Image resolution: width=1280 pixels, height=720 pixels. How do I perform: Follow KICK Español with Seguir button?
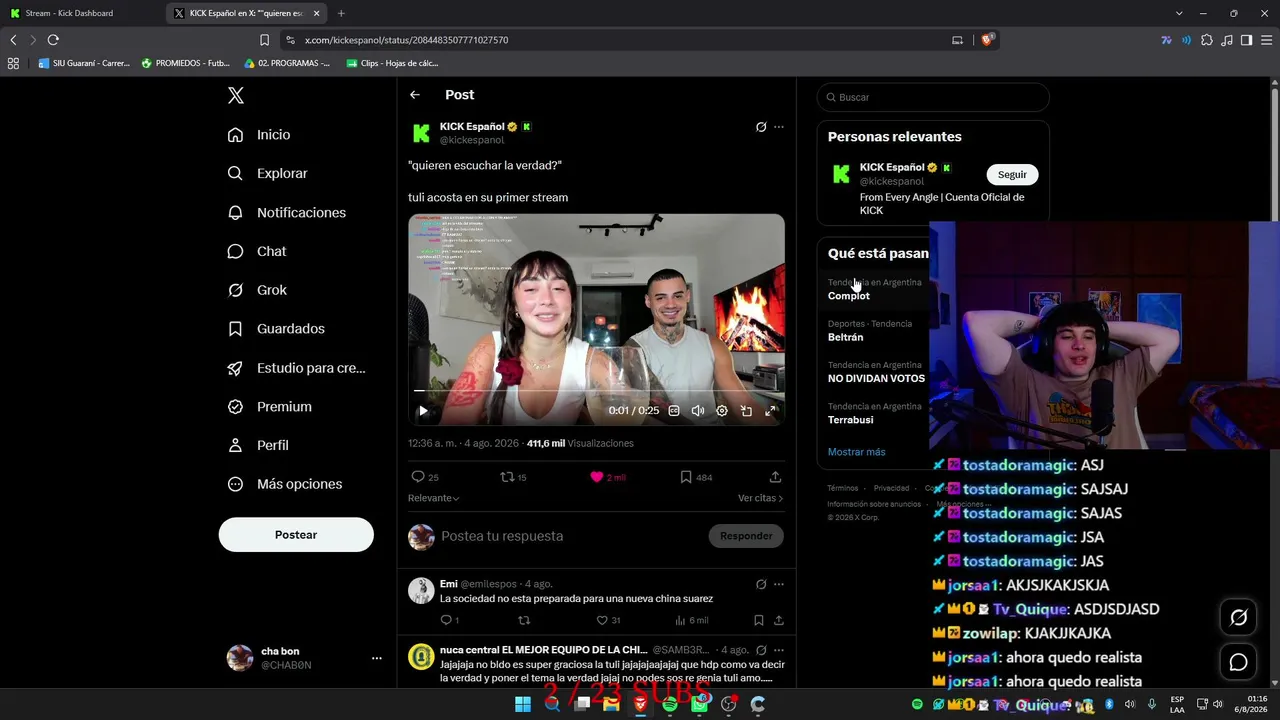(x=1012, y=174)
